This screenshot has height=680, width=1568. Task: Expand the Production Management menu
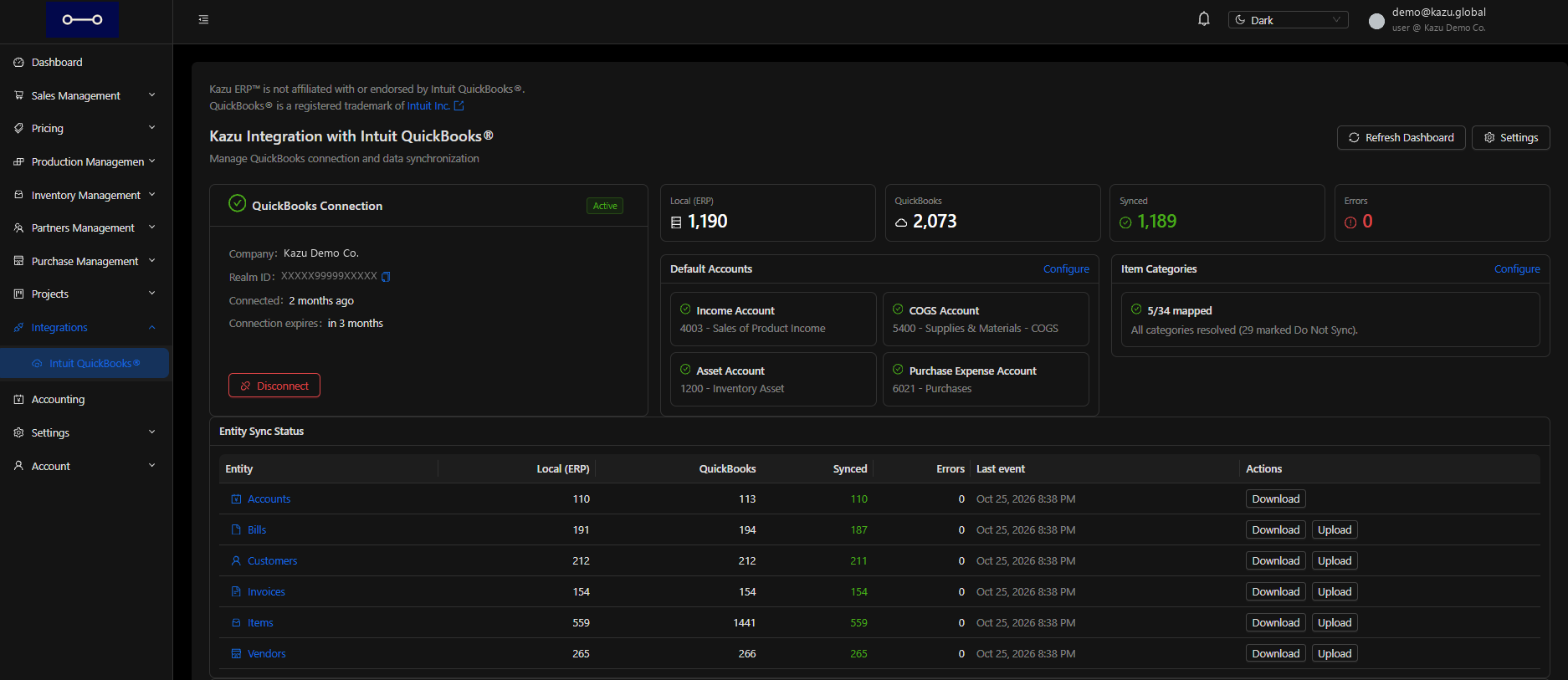coord(85,161)
